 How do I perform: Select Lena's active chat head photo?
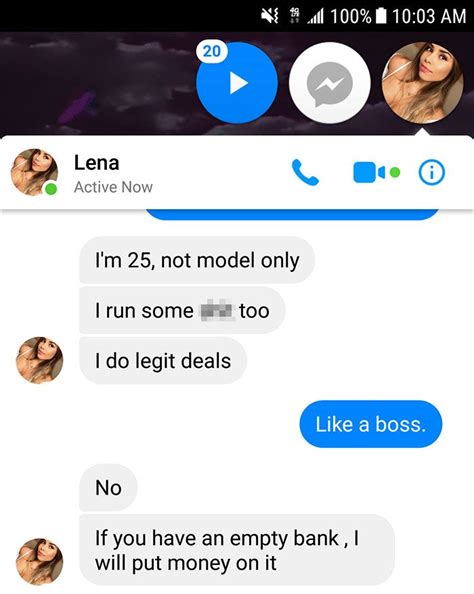point(422,83)
